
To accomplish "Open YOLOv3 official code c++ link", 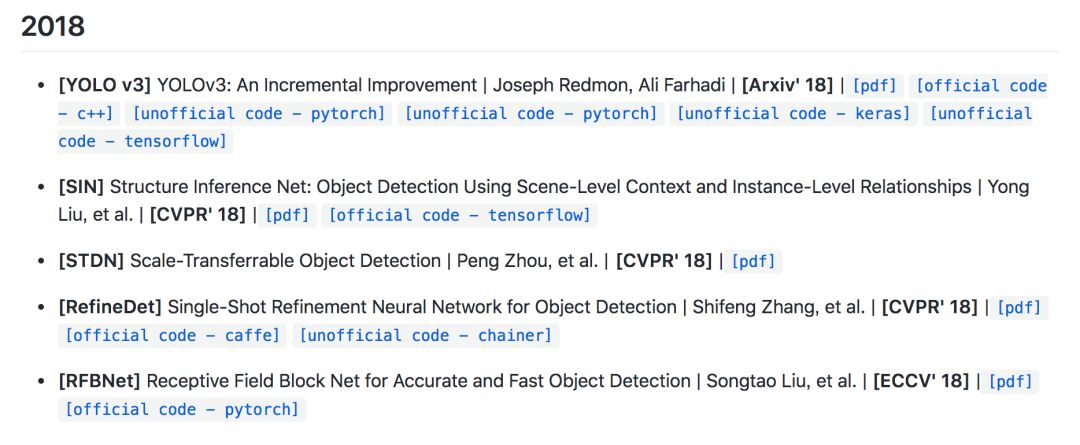I will 981,86.
